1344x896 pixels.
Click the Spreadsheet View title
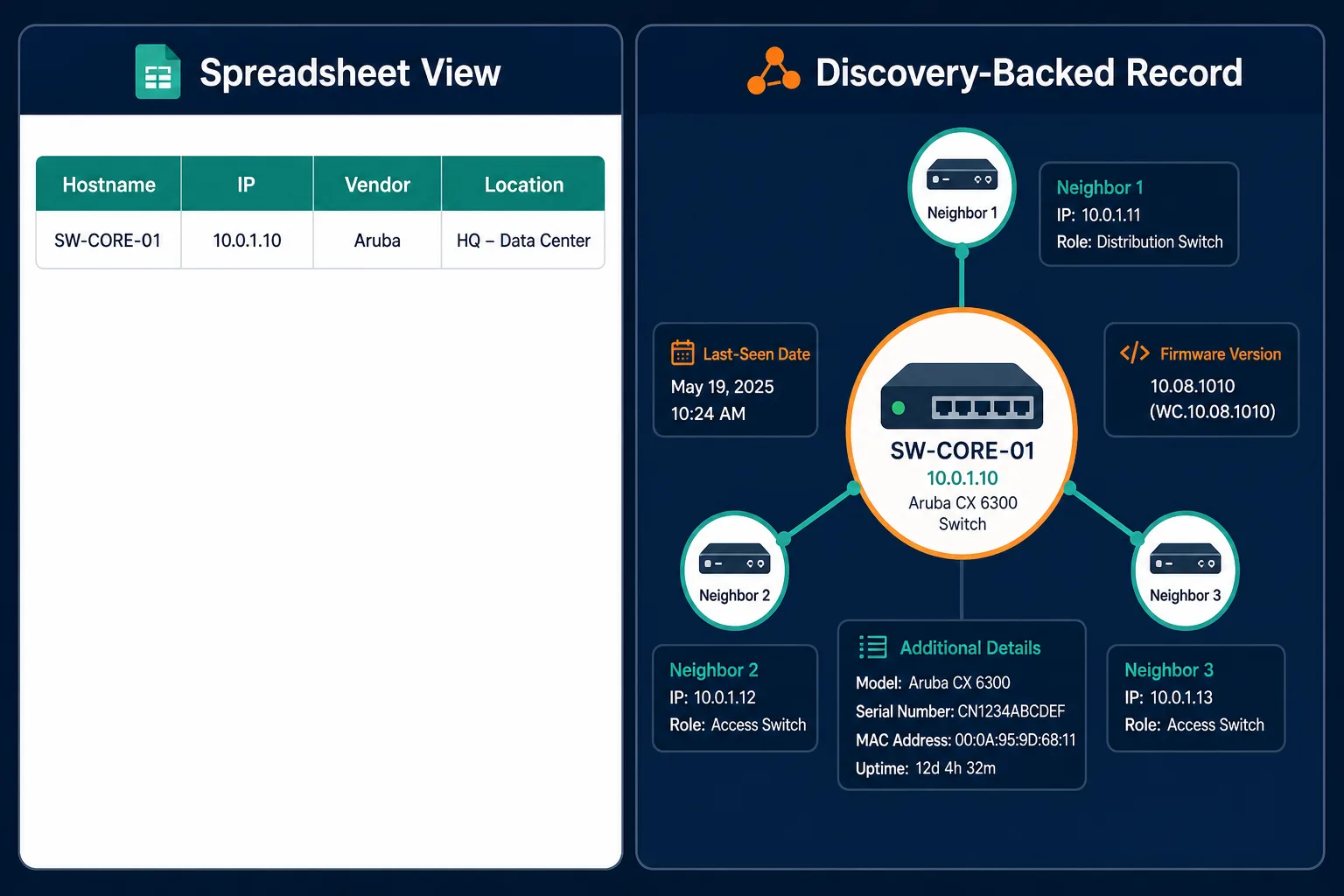[x=350, y=73]
